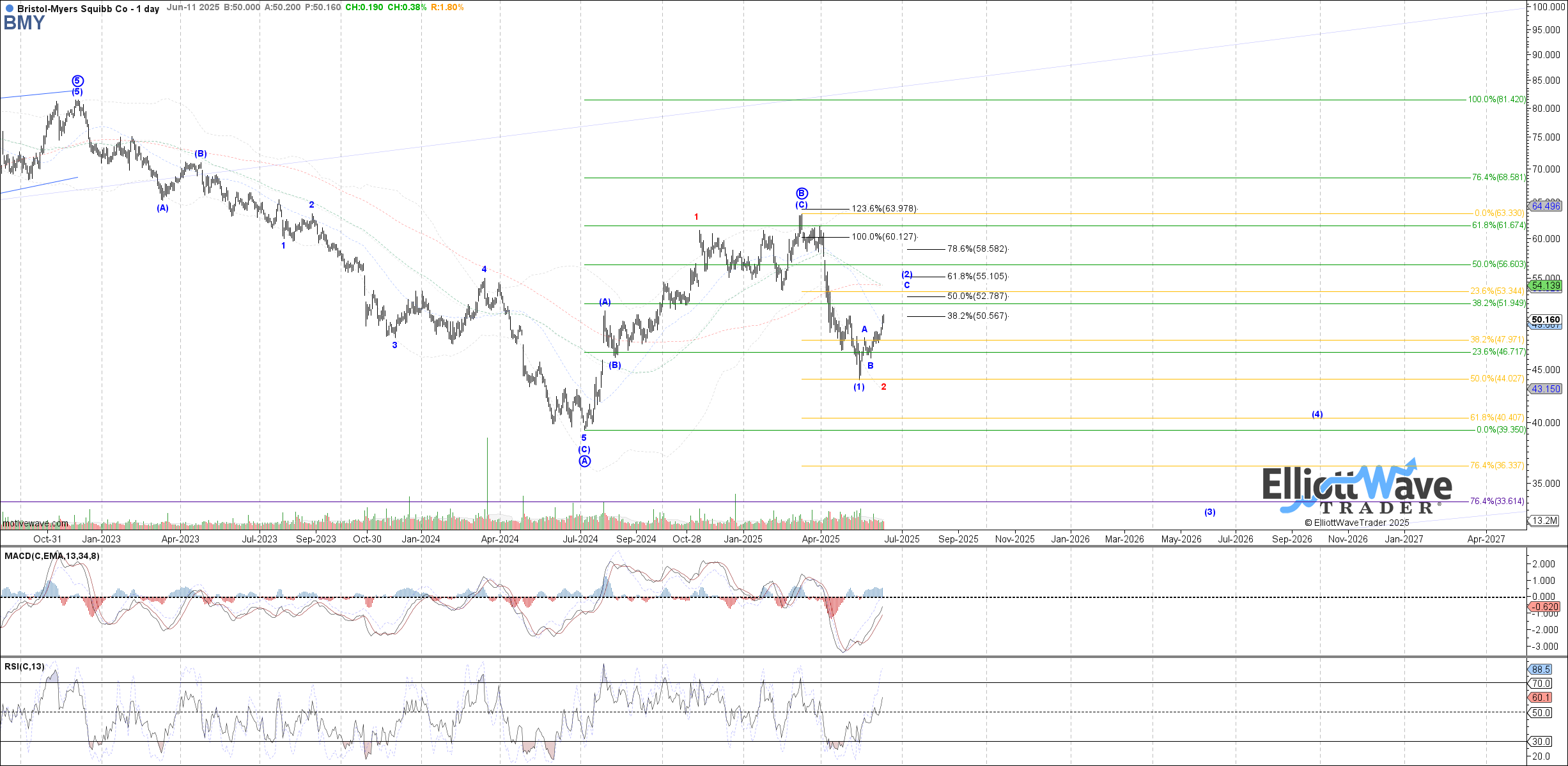Click the bid value 'B:50.000'
This screenshot has height=766, width=1568.
click(x=242, y=8)
